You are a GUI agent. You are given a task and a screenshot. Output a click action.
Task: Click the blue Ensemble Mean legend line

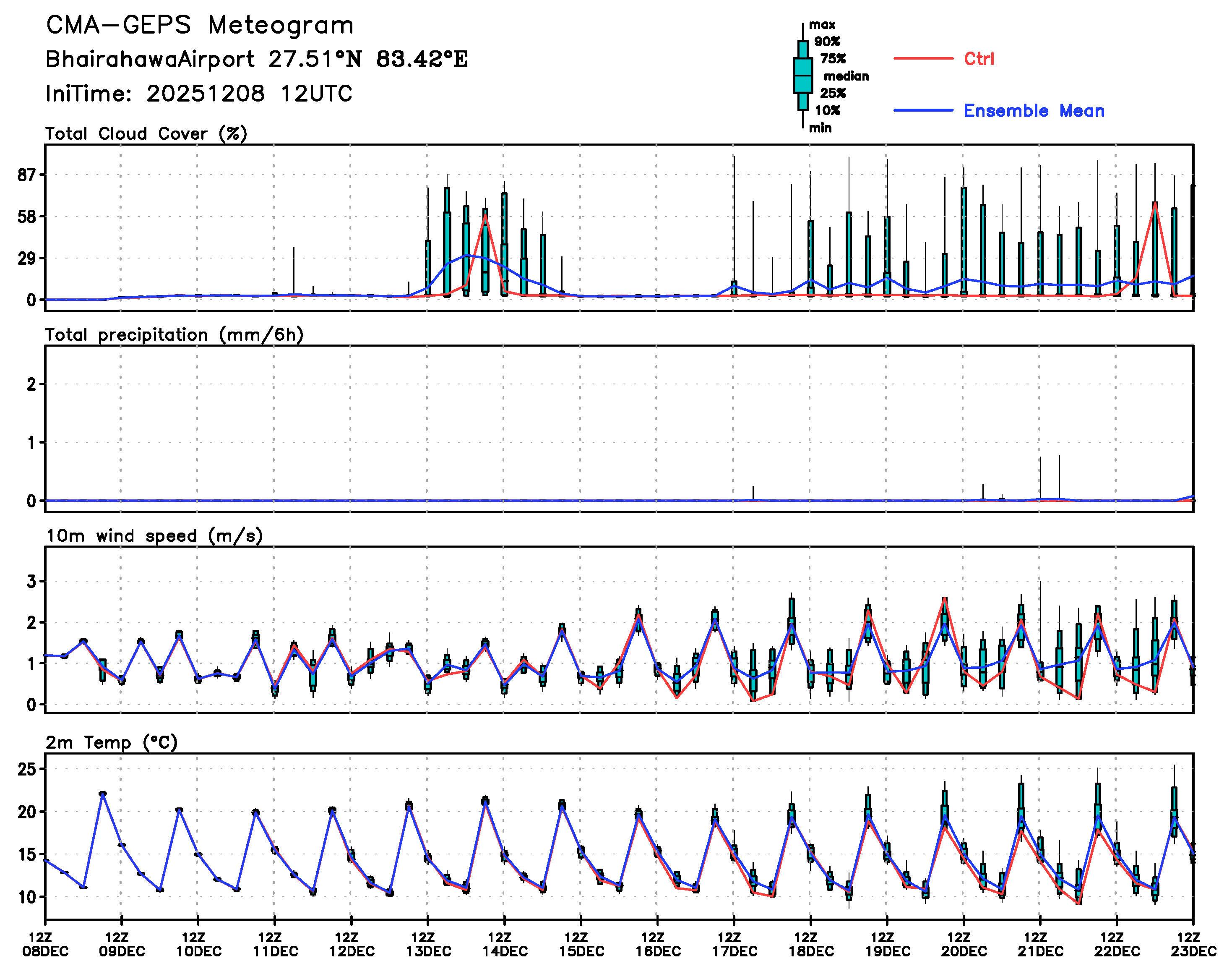click(x=923, y=111)
